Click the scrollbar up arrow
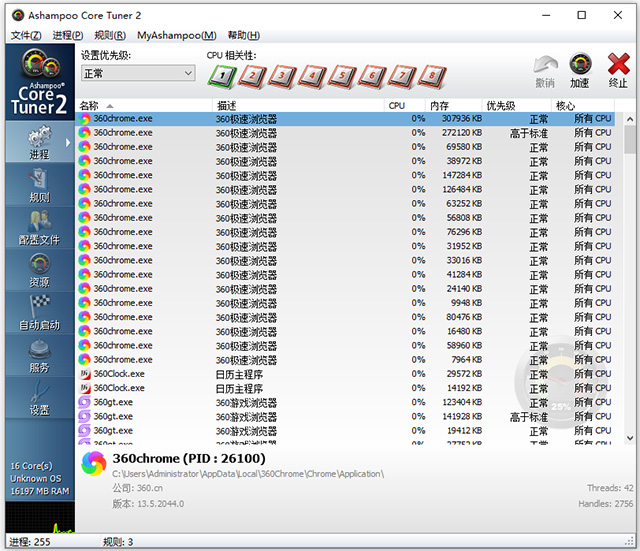 tap(629, 119)
